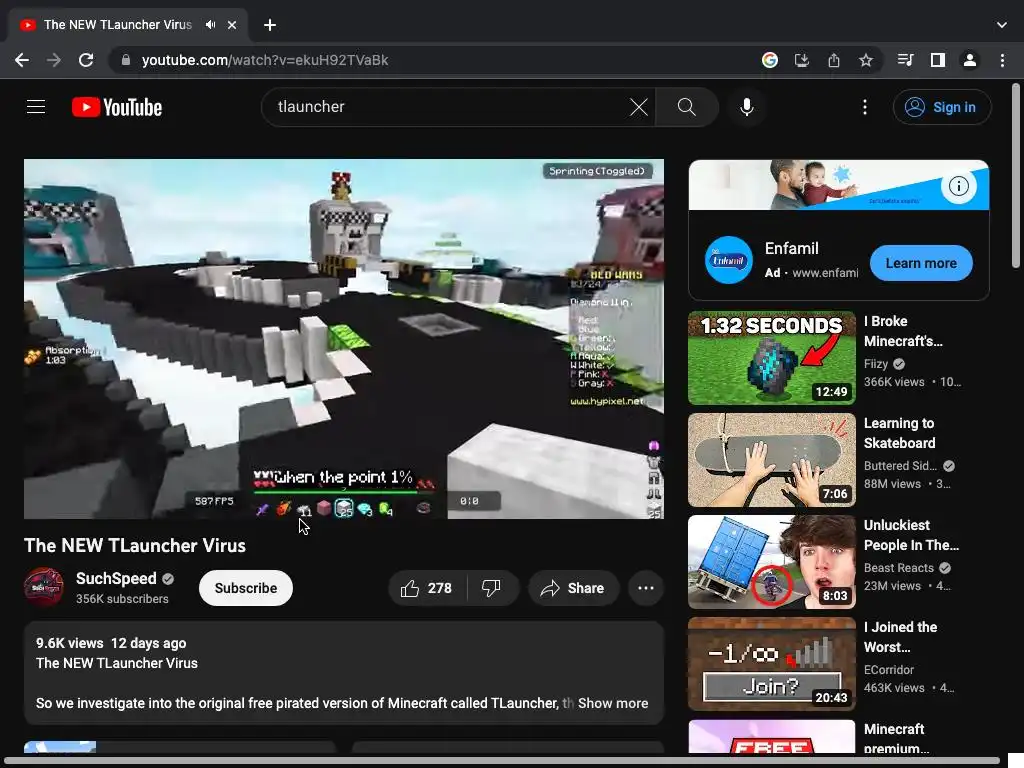The width and height of the screenshot is (1024, 768).
Task: Click the browser forward arrow
Action: 54,60
